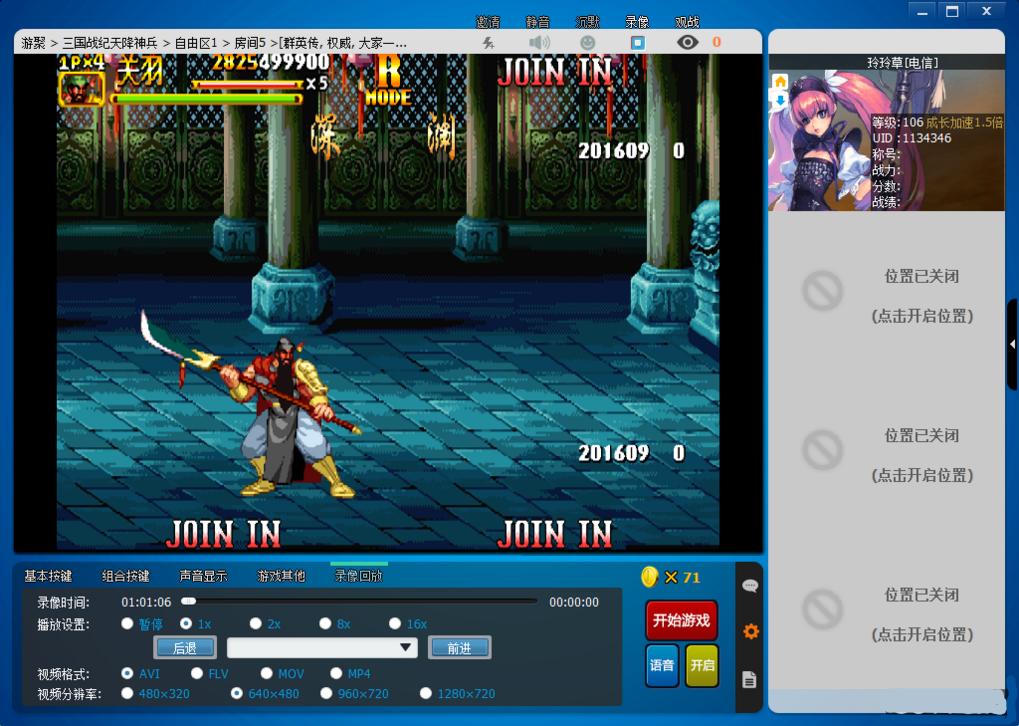Click the 沉默 smiley face icon
Viewport: 1019px width, 726px height.
(x=588, y=42)
